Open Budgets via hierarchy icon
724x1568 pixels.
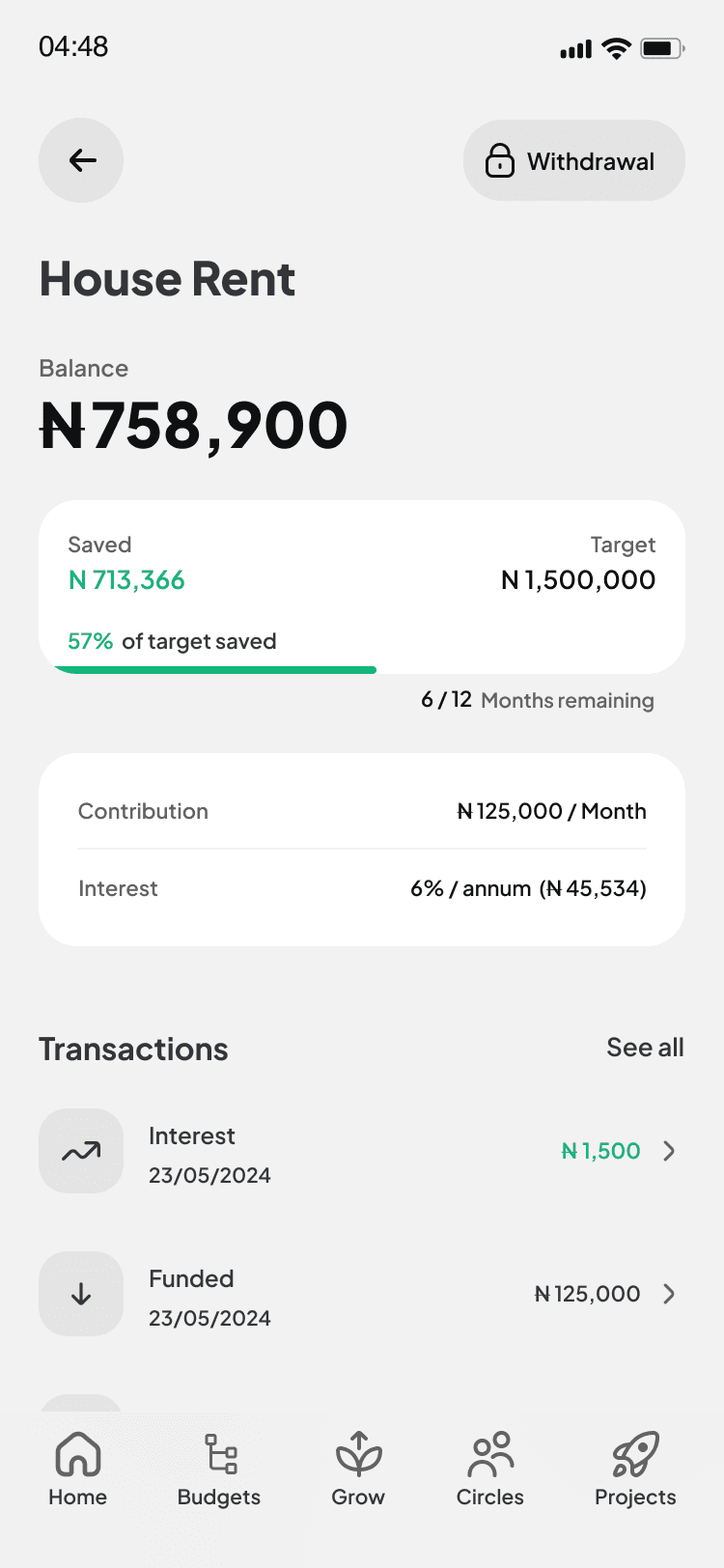(x=220, y=1454)
